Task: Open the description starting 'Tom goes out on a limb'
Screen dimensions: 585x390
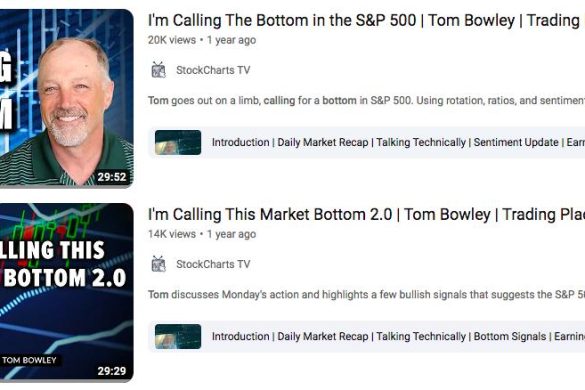Action: (366, 100)
